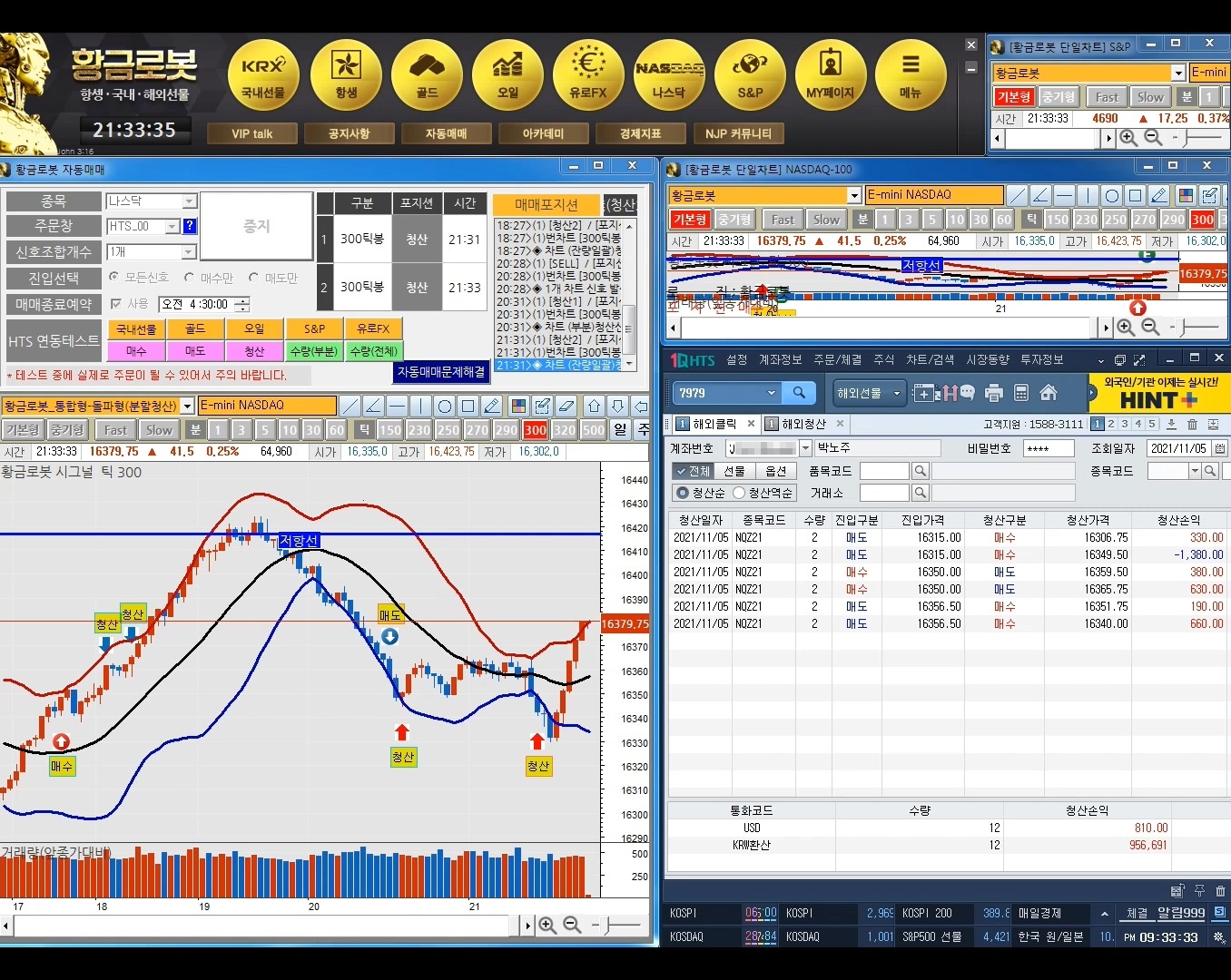Image resolution: width=1231 pixels, height=980 pixels.
Task: Expand the 7979 screen number dropdown
Action: (772, 393)
